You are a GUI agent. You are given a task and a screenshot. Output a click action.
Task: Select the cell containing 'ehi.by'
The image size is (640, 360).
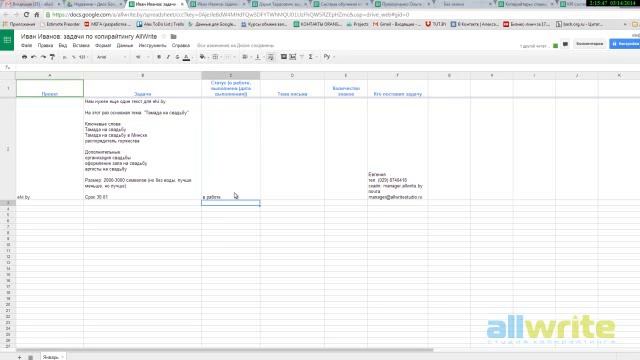(x=49, y=149)
